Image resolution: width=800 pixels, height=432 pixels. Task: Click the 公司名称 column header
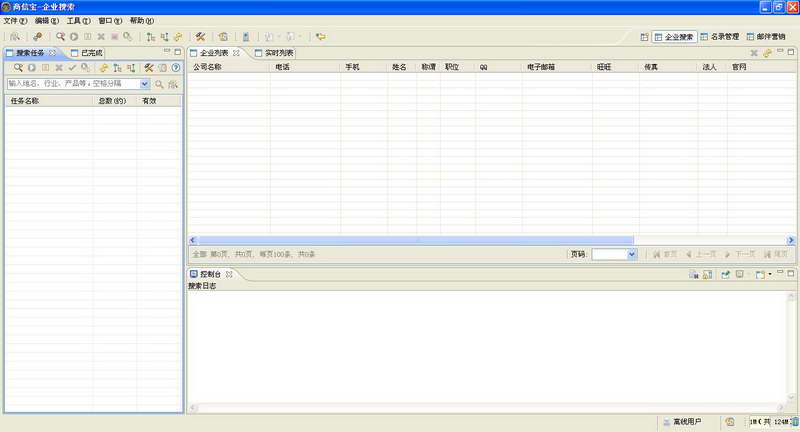(x=229, y=67)
